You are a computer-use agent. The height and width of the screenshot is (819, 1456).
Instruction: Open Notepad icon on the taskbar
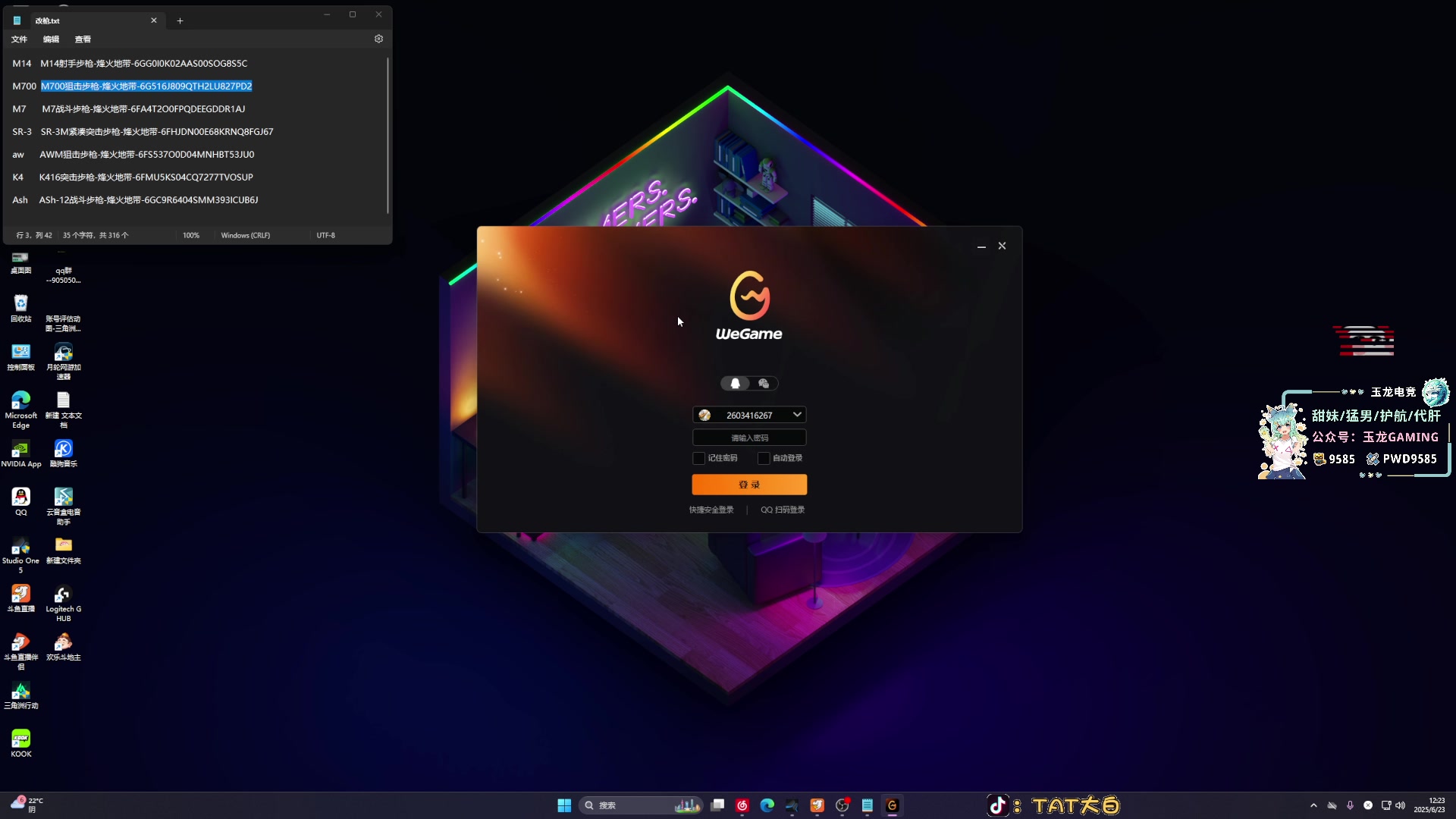point(868,805)
